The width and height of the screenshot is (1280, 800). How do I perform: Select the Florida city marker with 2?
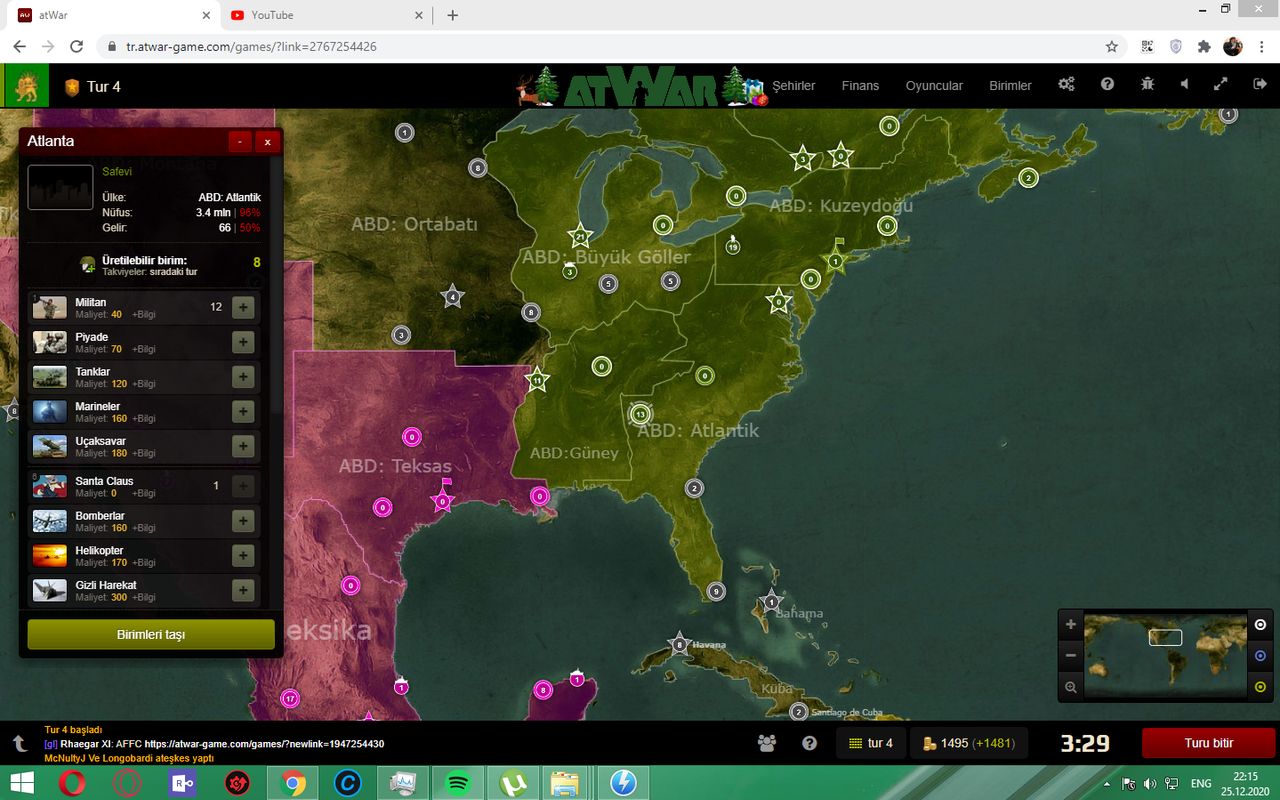click(694, 488)
